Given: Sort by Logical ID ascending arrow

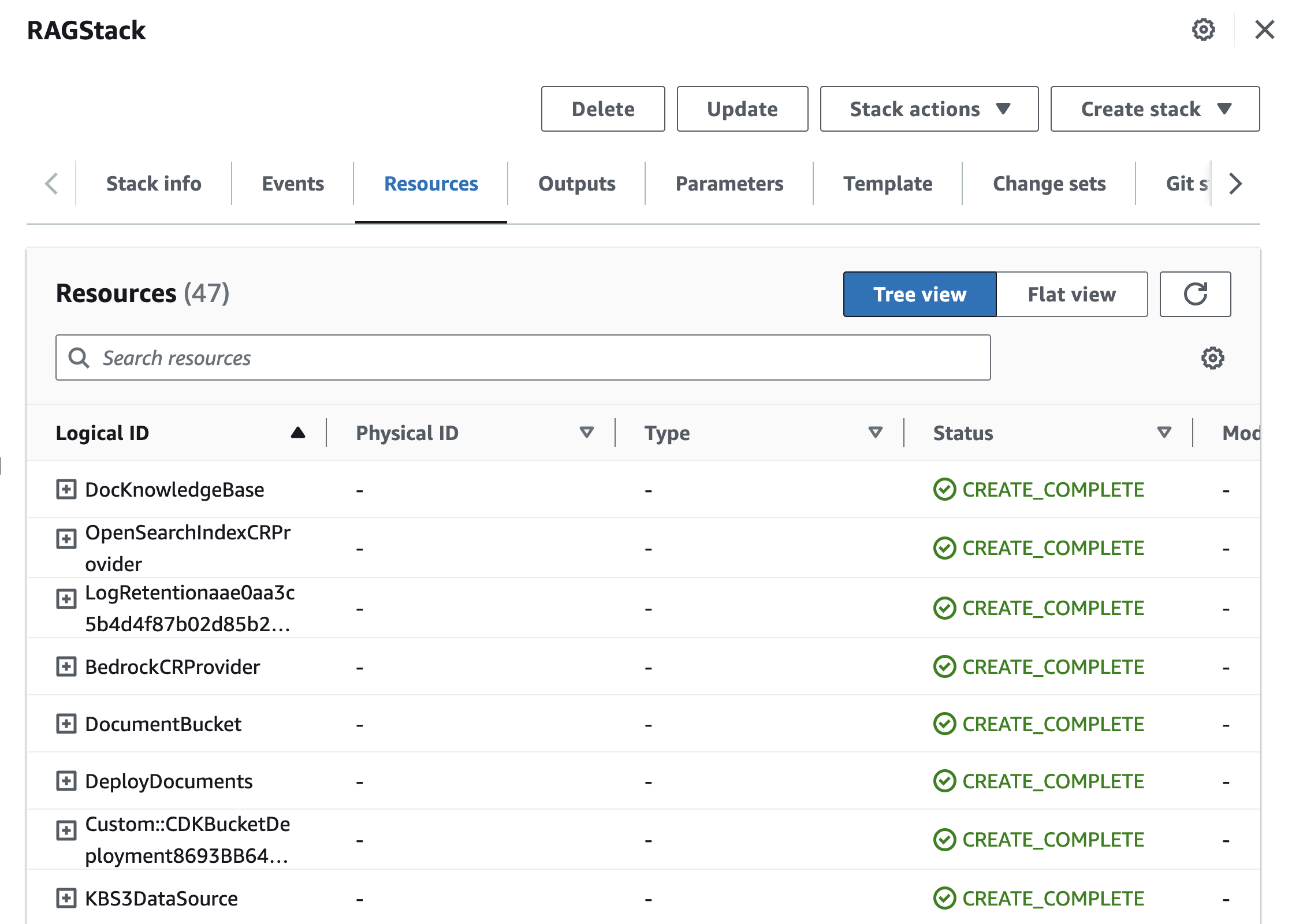Looking at the screenshot, I should pos(298,433).
